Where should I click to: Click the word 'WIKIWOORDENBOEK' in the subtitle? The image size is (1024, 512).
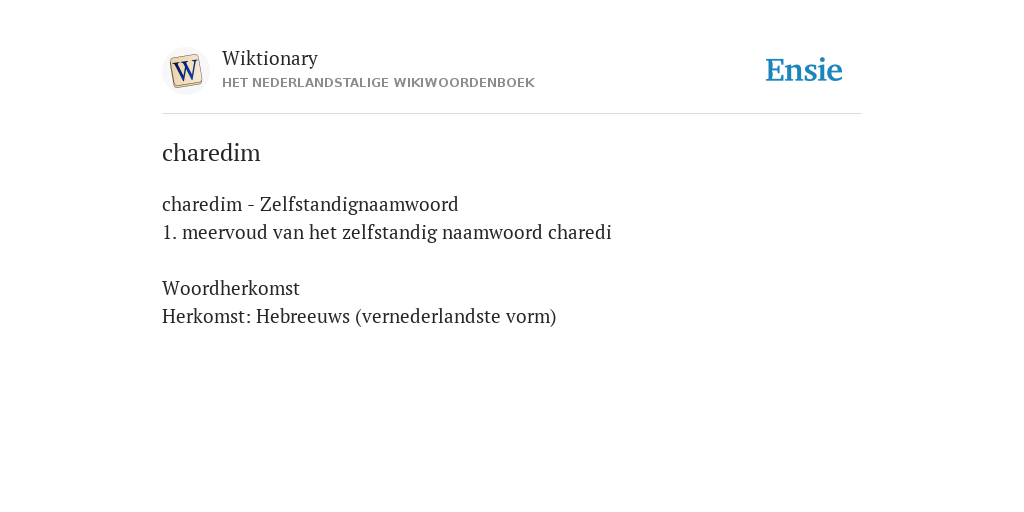pyautogui.click(x=464, y=83)
